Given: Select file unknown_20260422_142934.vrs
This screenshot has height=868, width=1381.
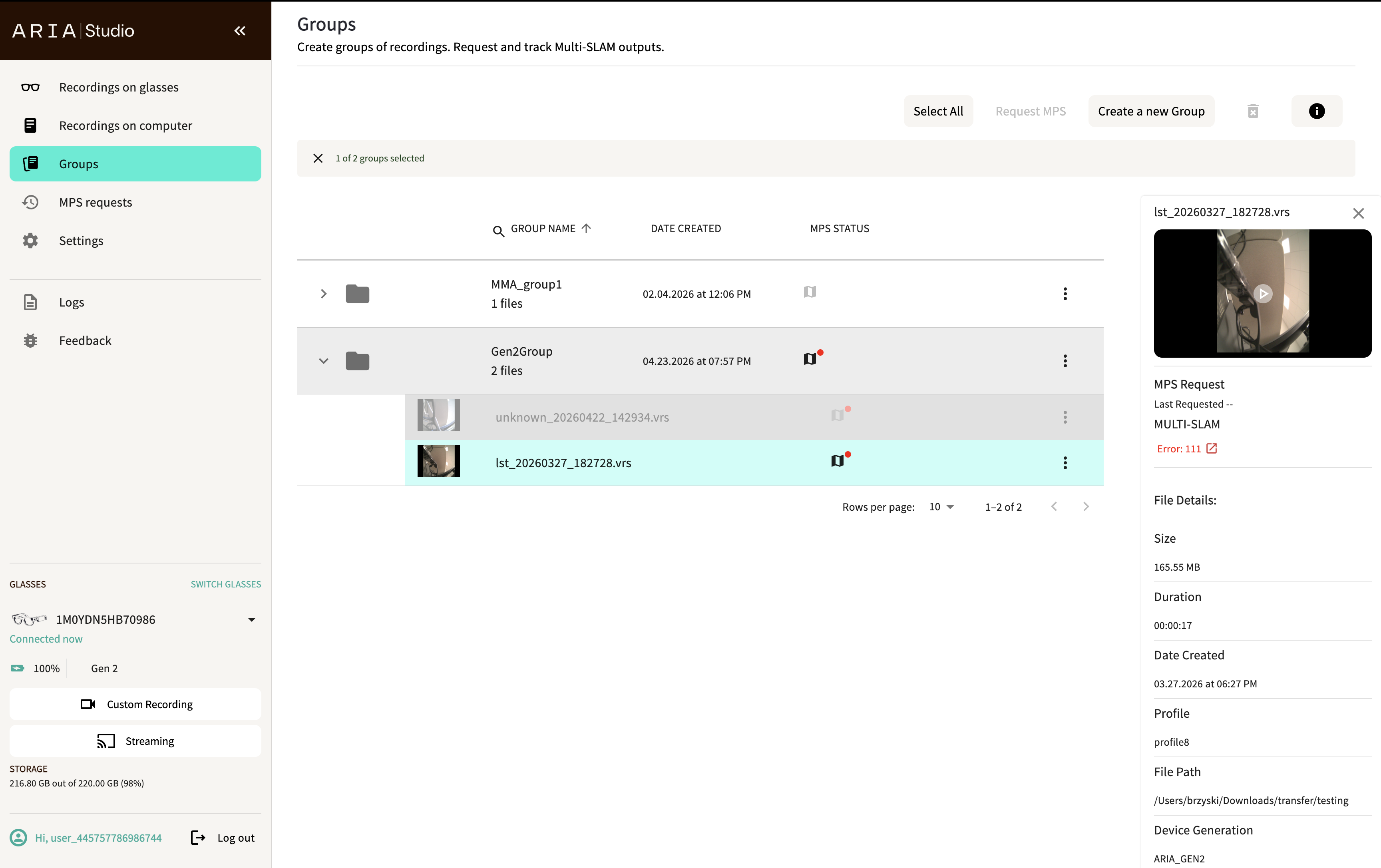Looking at the screenshot, I should (x=582, y=417).
